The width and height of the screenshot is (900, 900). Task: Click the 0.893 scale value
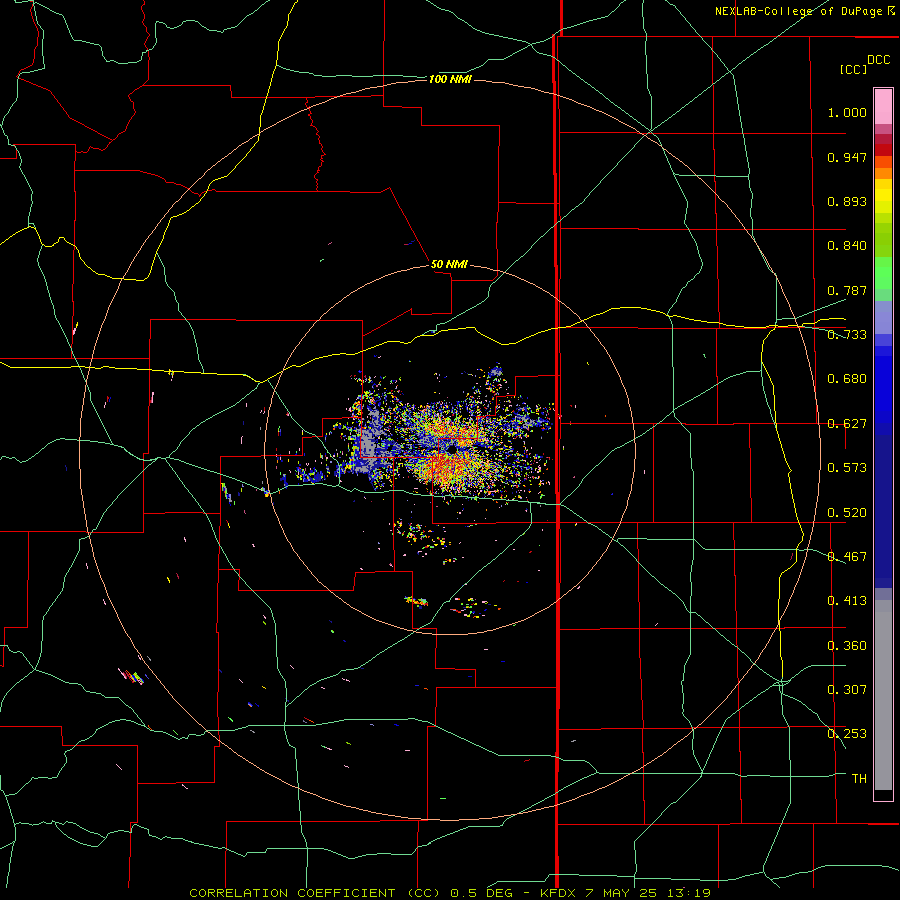point(847,201)
